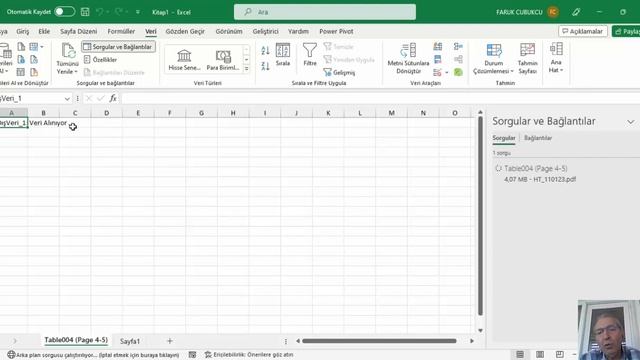This screenshot has width=640, height=360.
Task: Toggle the Filtre funnel button
Action: 310,55
